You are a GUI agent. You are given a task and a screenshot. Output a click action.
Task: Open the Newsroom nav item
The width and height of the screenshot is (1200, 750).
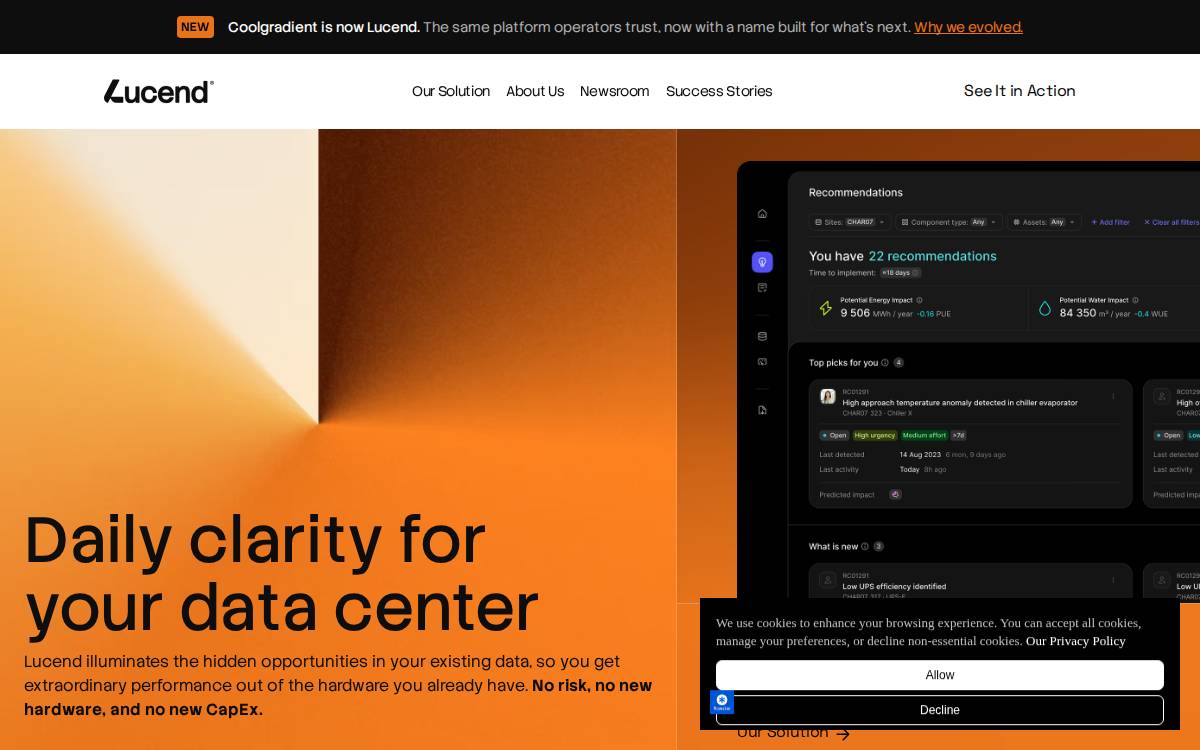tap(615, 91)
